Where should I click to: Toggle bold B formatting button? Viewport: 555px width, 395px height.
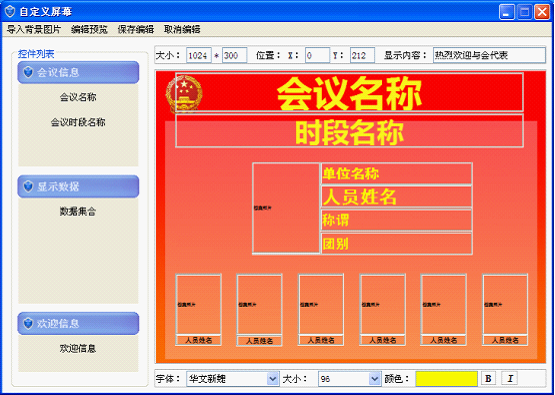(x=488, y=378)
